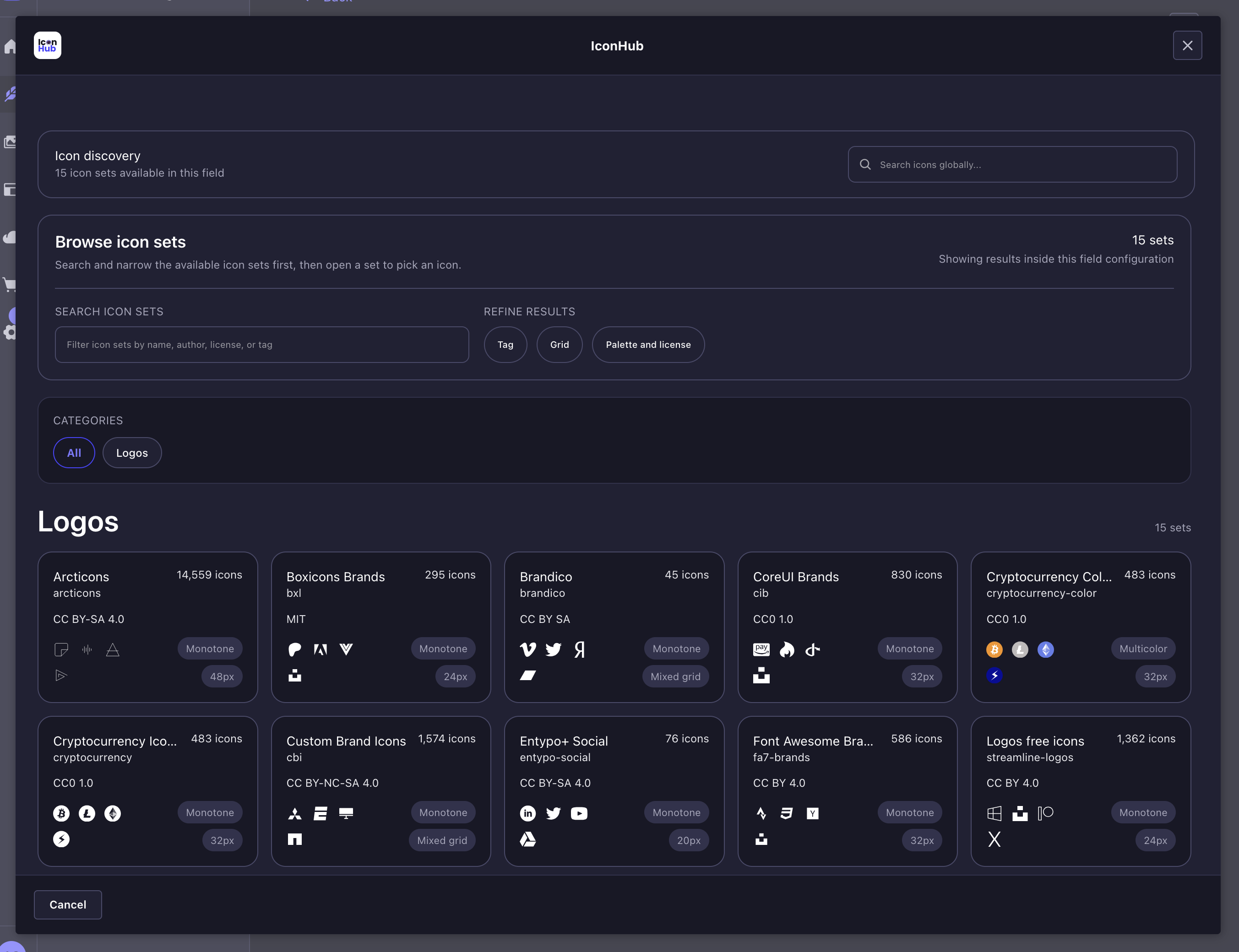Click the dark blue lightning coin icon
This screenshot has height=952, width=1239.
pyautogui.click(x=994, y=675)
